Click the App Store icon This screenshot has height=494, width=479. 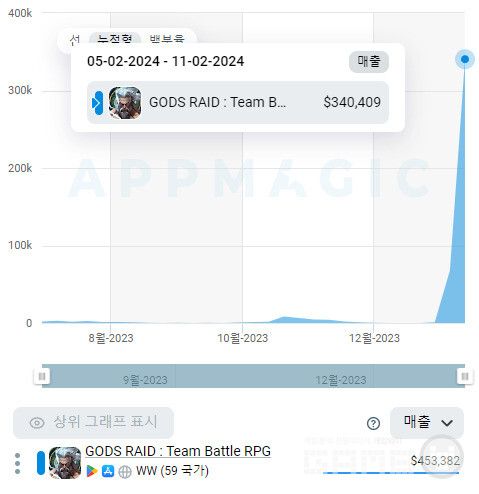[x=108, y=471]
